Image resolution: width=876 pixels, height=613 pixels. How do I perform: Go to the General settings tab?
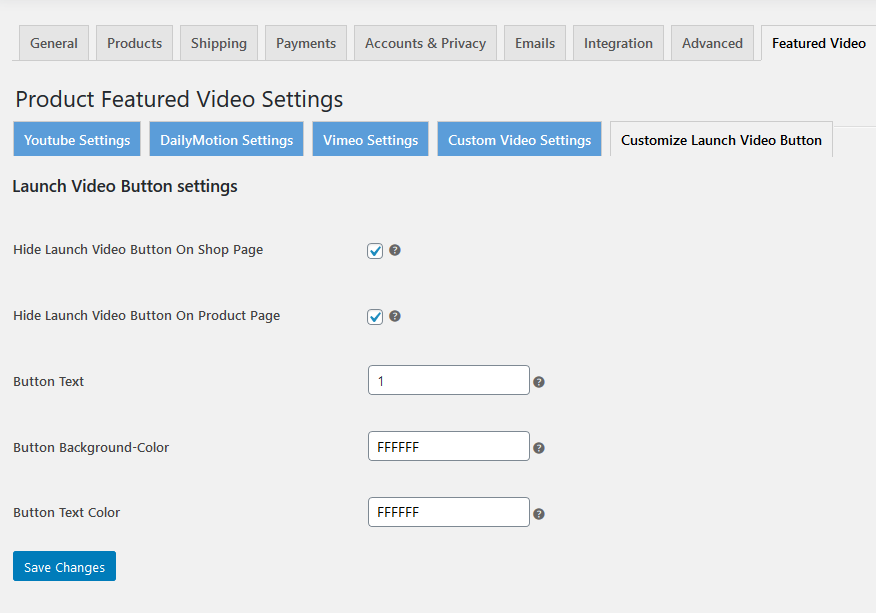pos(53,42)
